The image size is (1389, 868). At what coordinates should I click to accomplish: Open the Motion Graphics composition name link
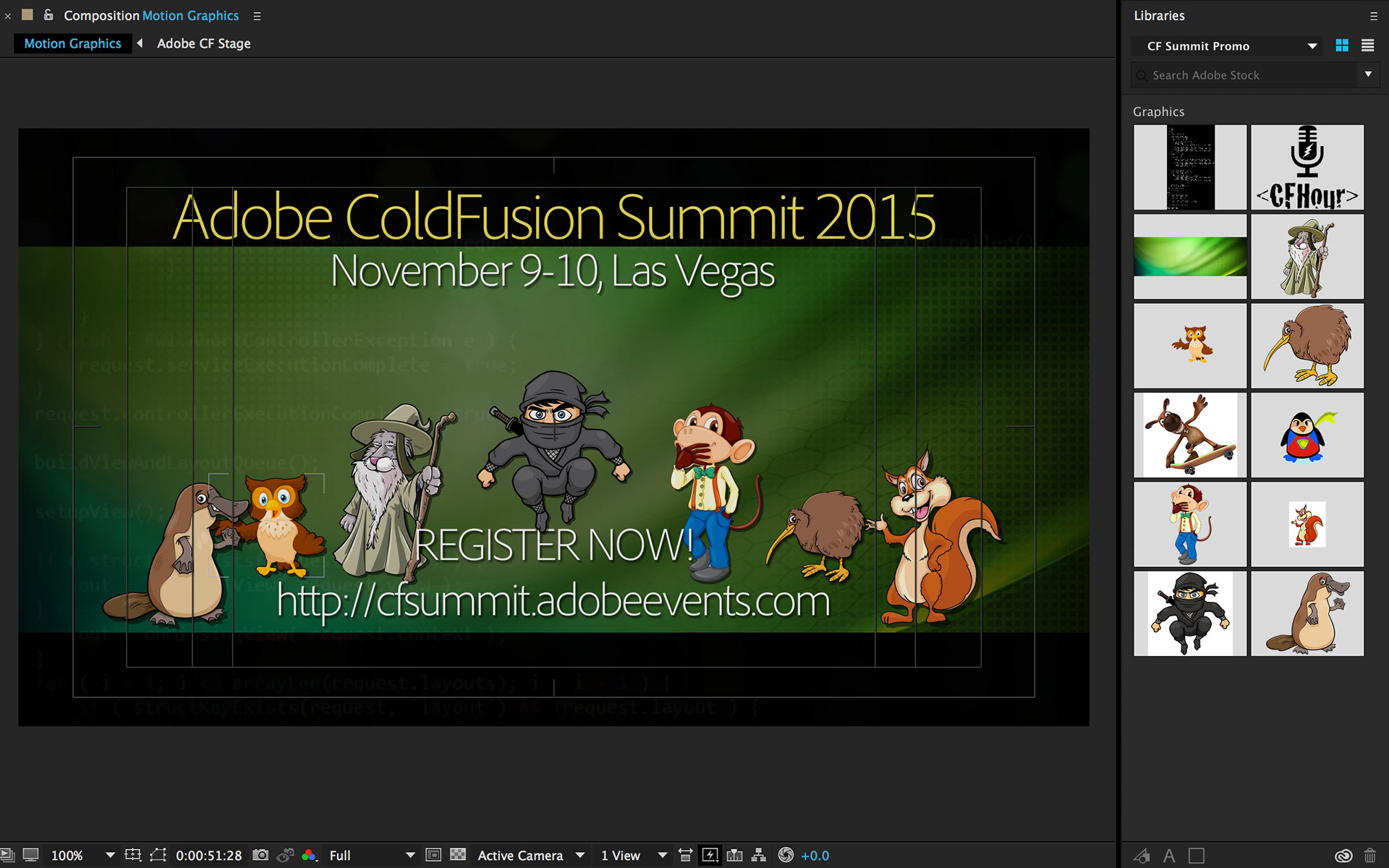190,15
